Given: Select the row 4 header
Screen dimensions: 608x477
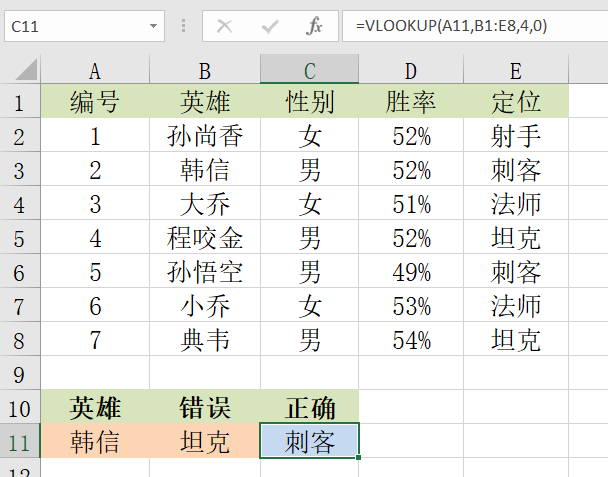Looking at the screenshot, I should pos(20,203).
